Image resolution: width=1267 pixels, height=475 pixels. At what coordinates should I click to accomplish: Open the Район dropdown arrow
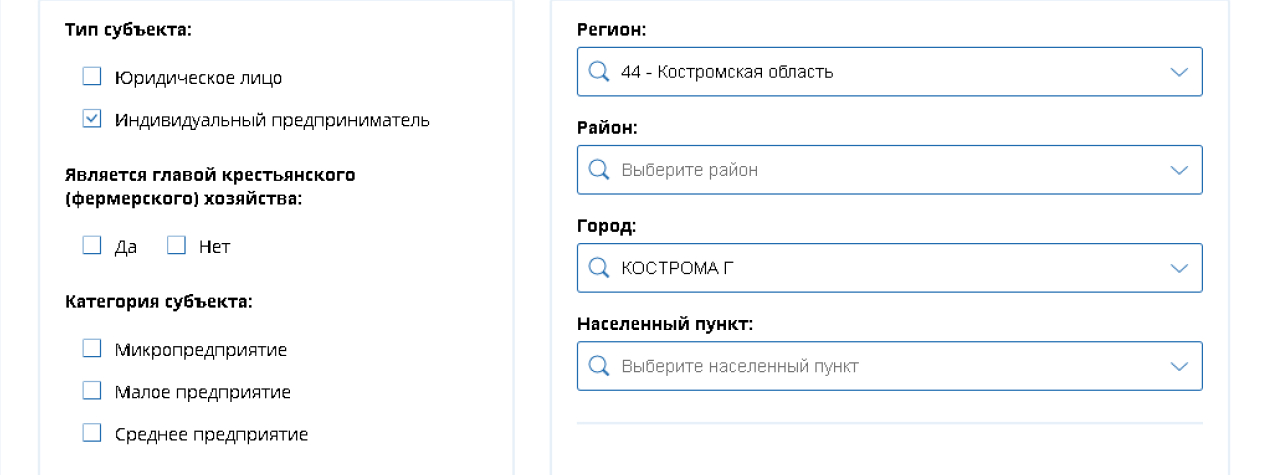(1179, 170)
